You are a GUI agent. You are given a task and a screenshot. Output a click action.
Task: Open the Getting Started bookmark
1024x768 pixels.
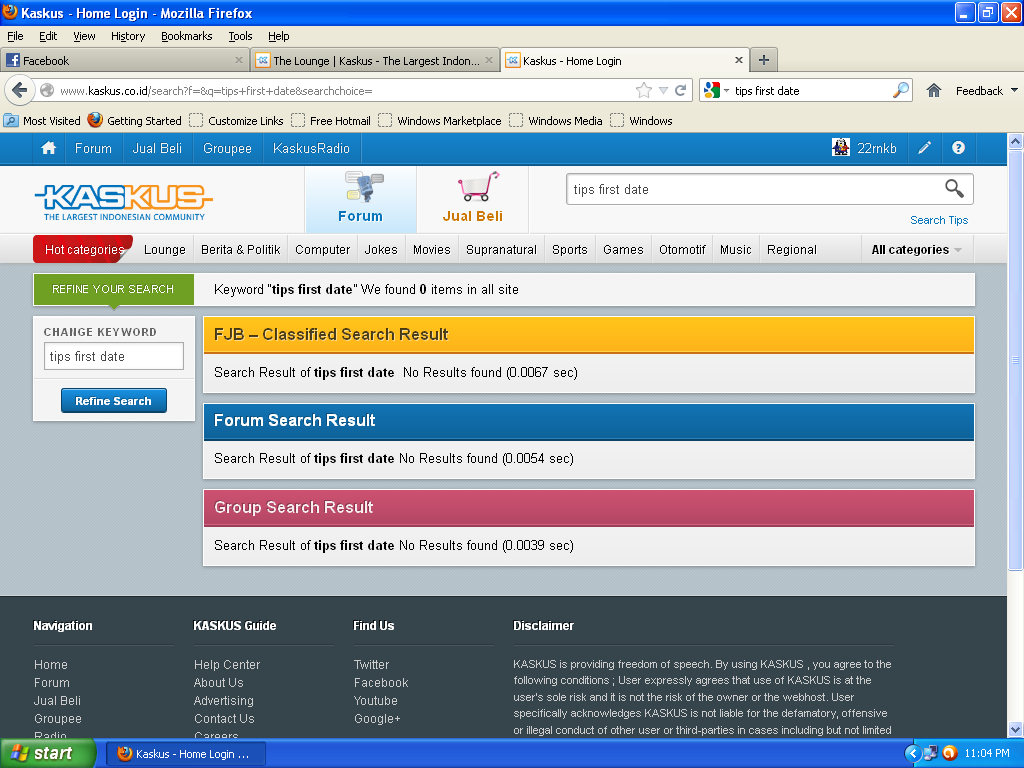tap(135, 121)
